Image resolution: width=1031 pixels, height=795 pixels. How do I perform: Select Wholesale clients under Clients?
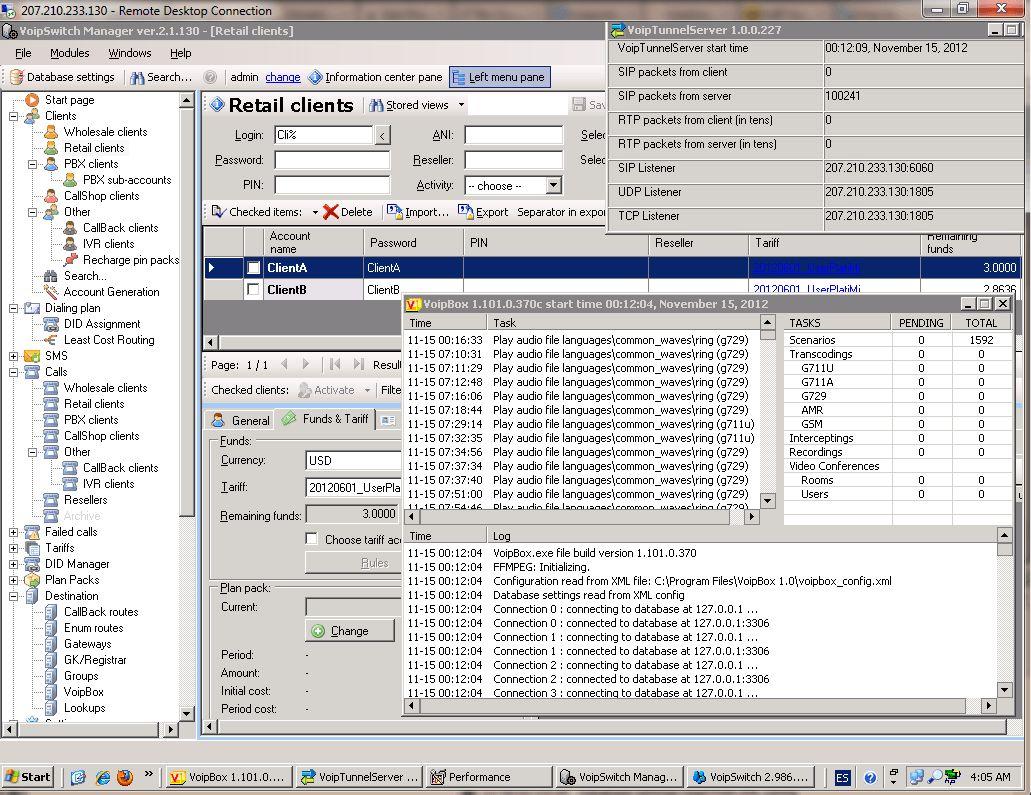[x=105, y=132]
